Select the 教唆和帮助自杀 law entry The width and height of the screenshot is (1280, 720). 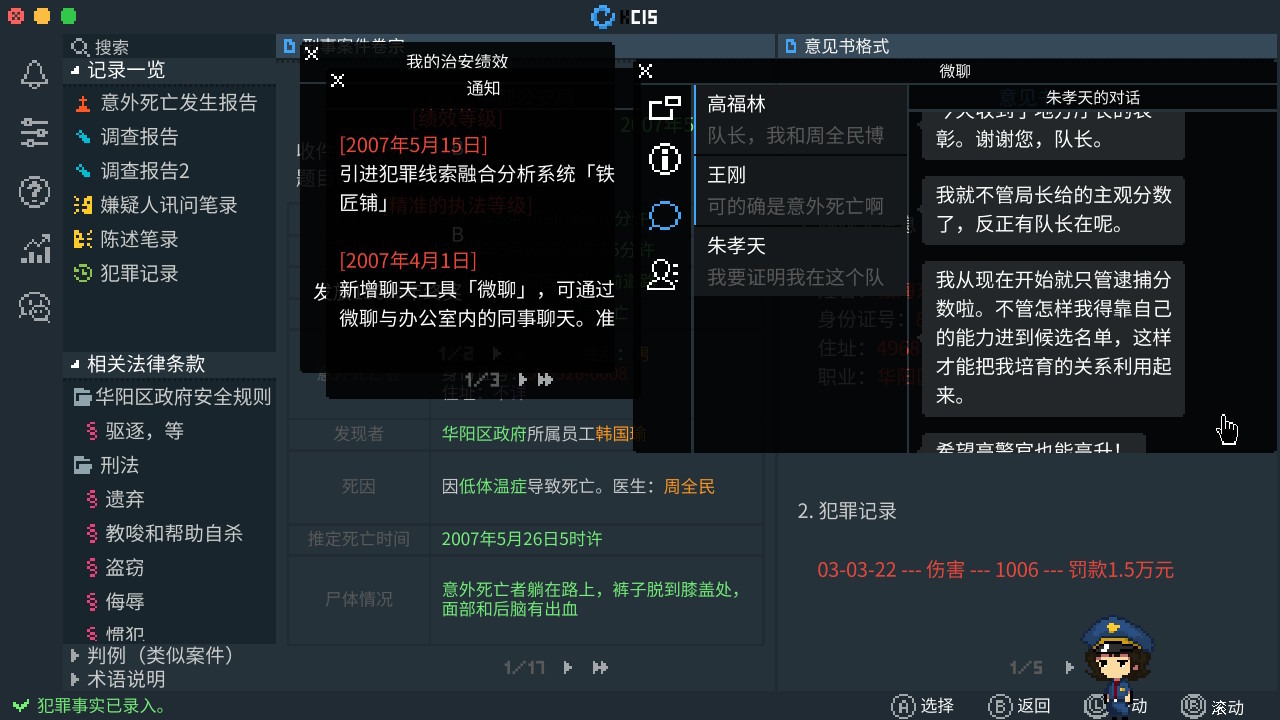coord(174,533)
